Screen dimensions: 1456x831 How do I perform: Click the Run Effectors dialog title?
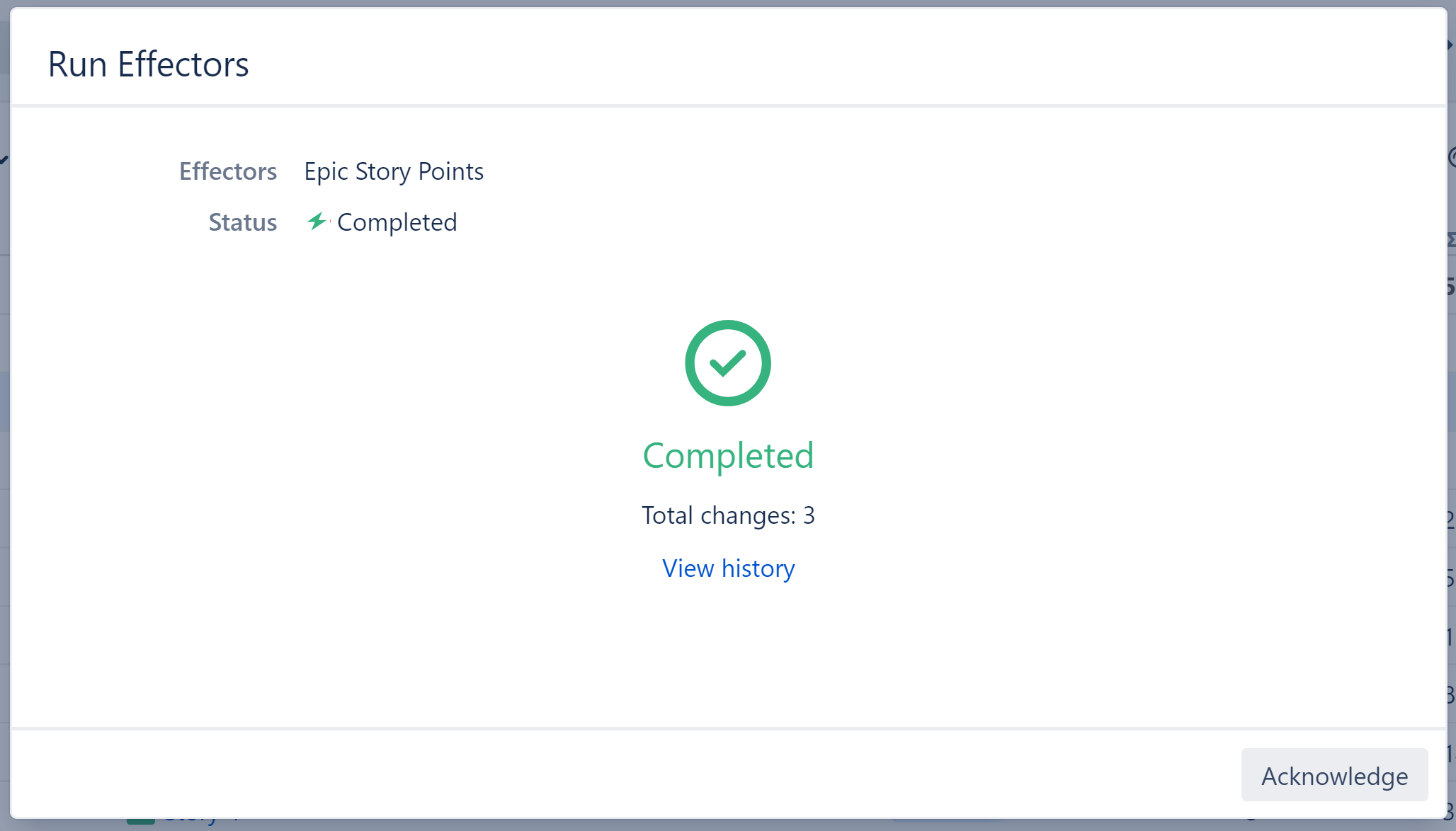[148, 64]
